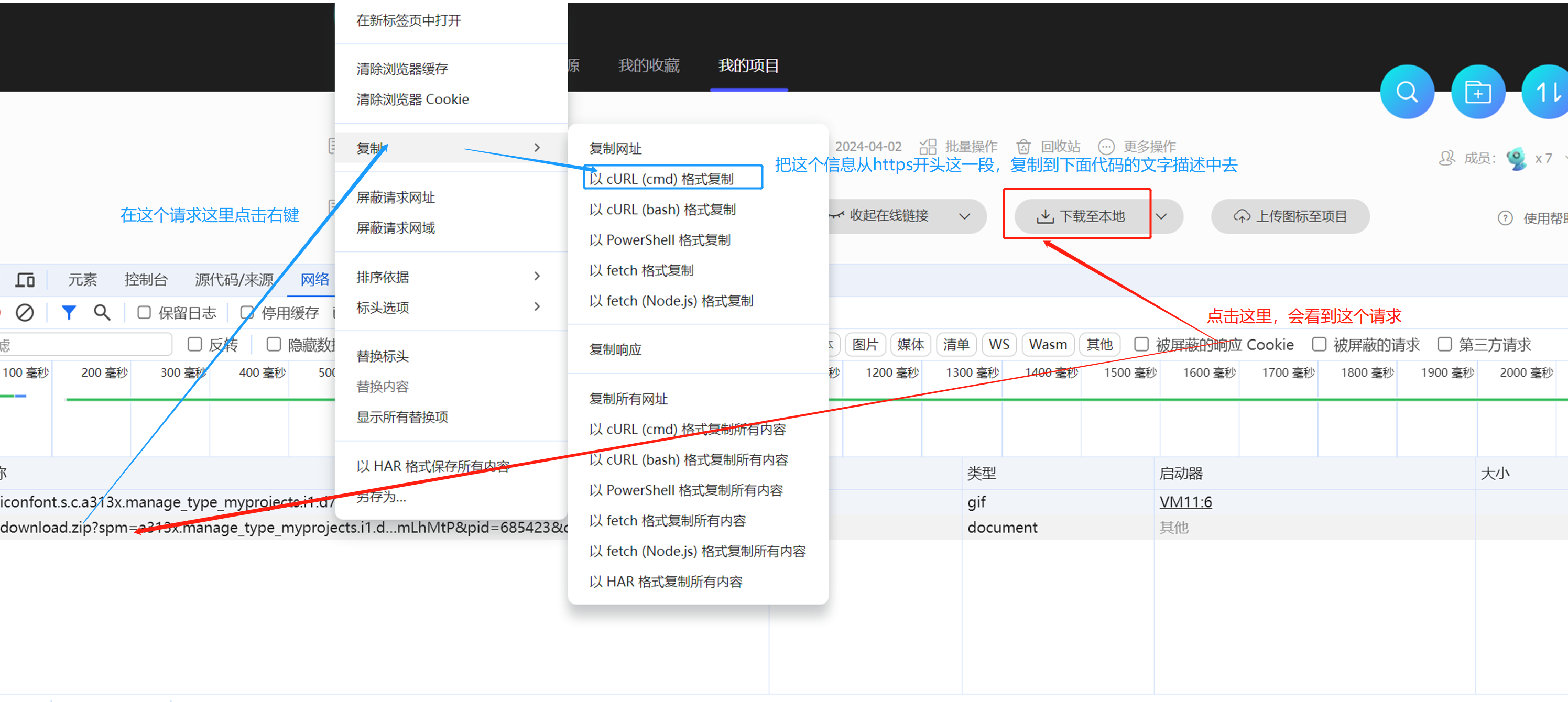Click the 批量操作 grid icon

point(928,147)
